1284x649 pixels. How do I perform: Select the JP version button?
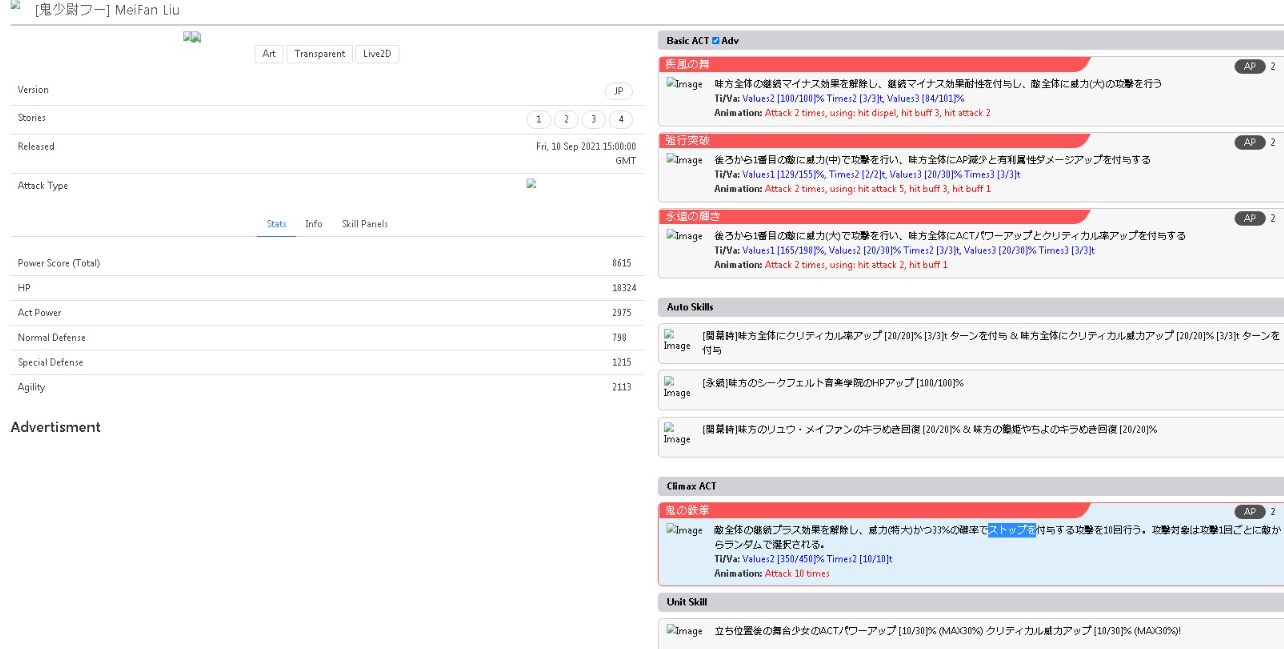(x=618, y=91)
